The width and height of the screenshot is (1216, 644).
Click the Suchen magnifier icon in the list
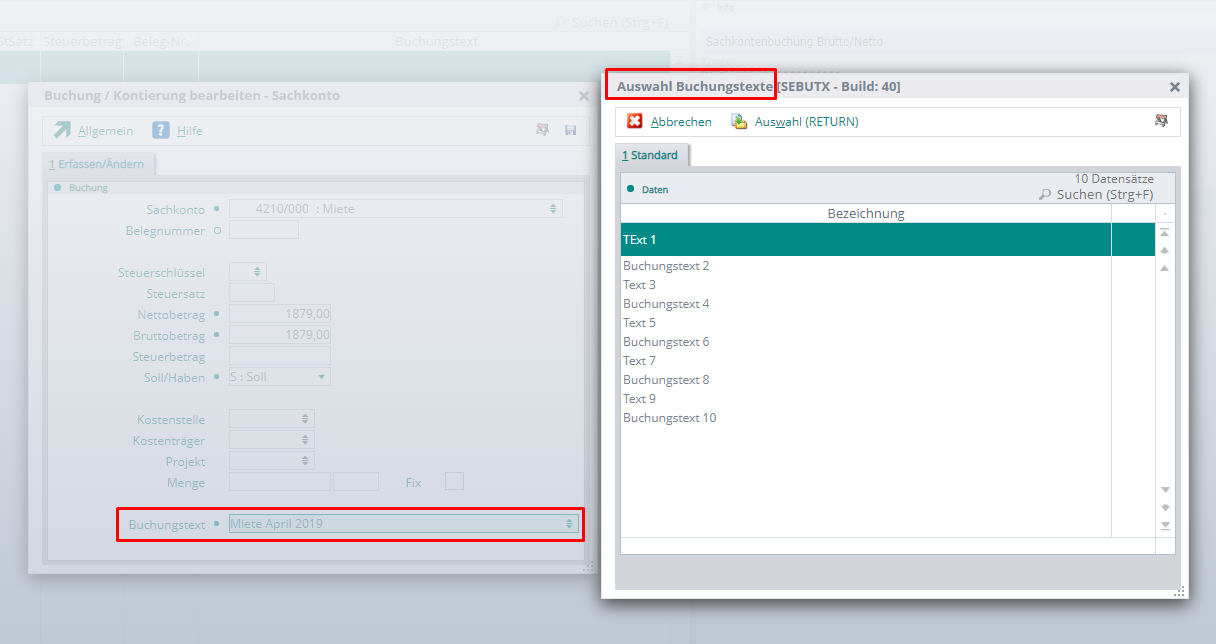click(x=1045, y=195)
